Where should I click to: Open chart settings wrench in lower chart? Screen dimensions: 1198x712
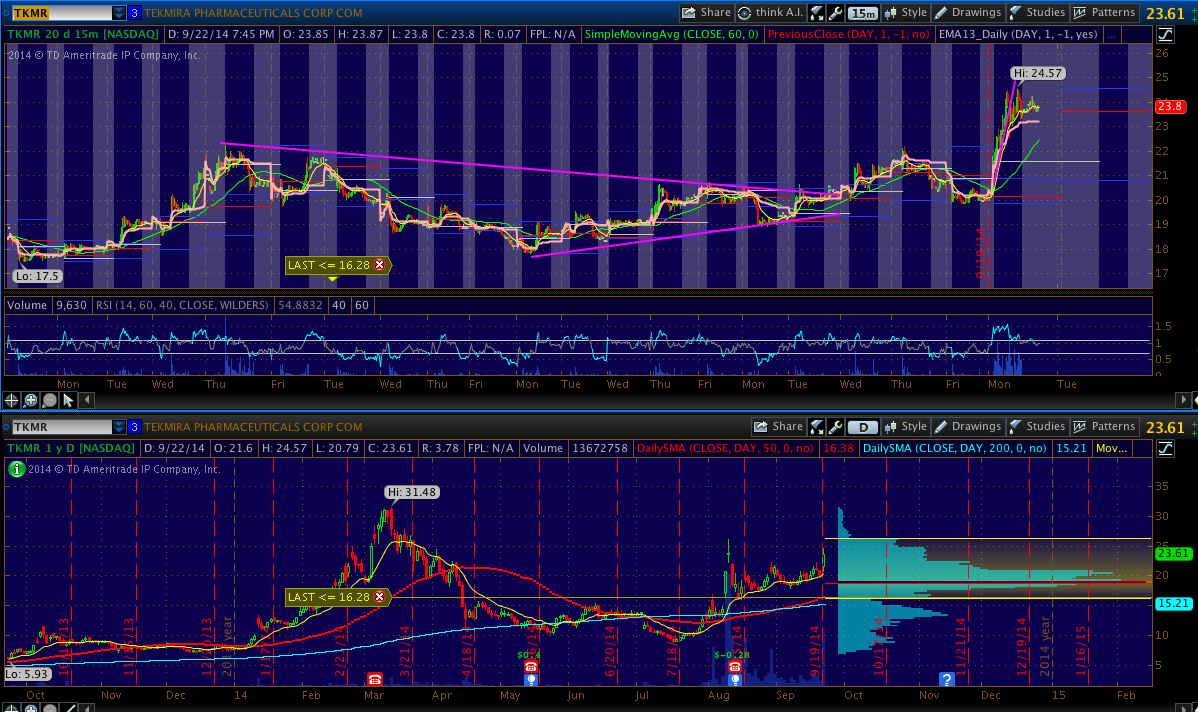pos(835,427)
